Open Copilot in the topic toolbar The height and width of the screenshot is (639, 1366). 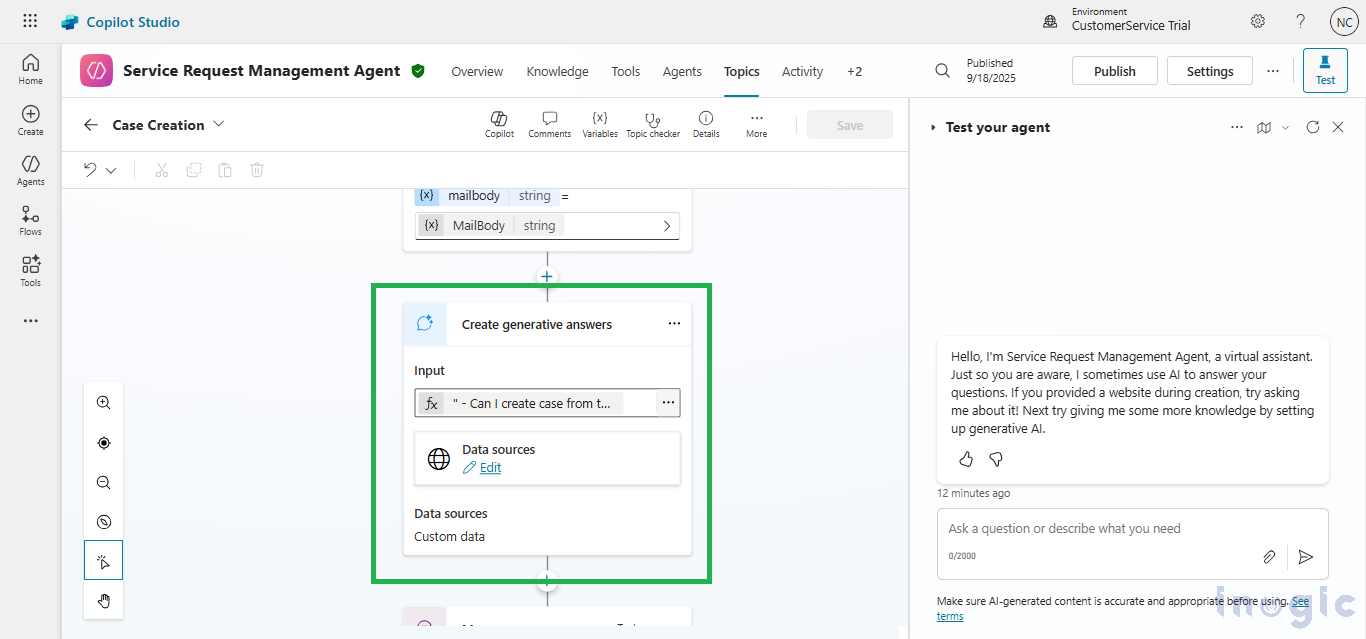click(499, 124)
